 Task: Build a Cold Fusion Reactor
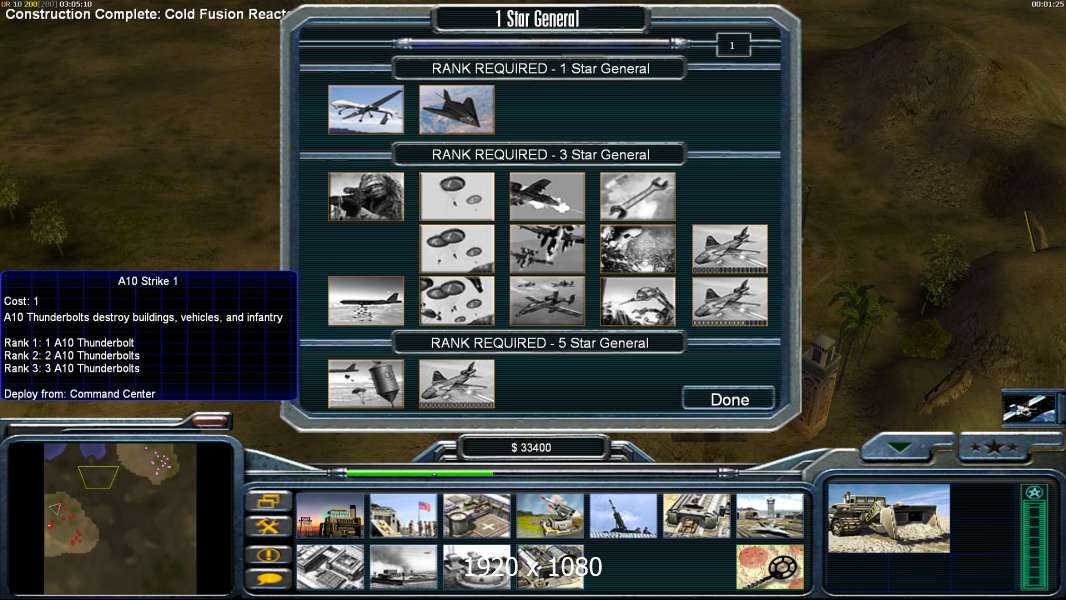tap(330, 516)
